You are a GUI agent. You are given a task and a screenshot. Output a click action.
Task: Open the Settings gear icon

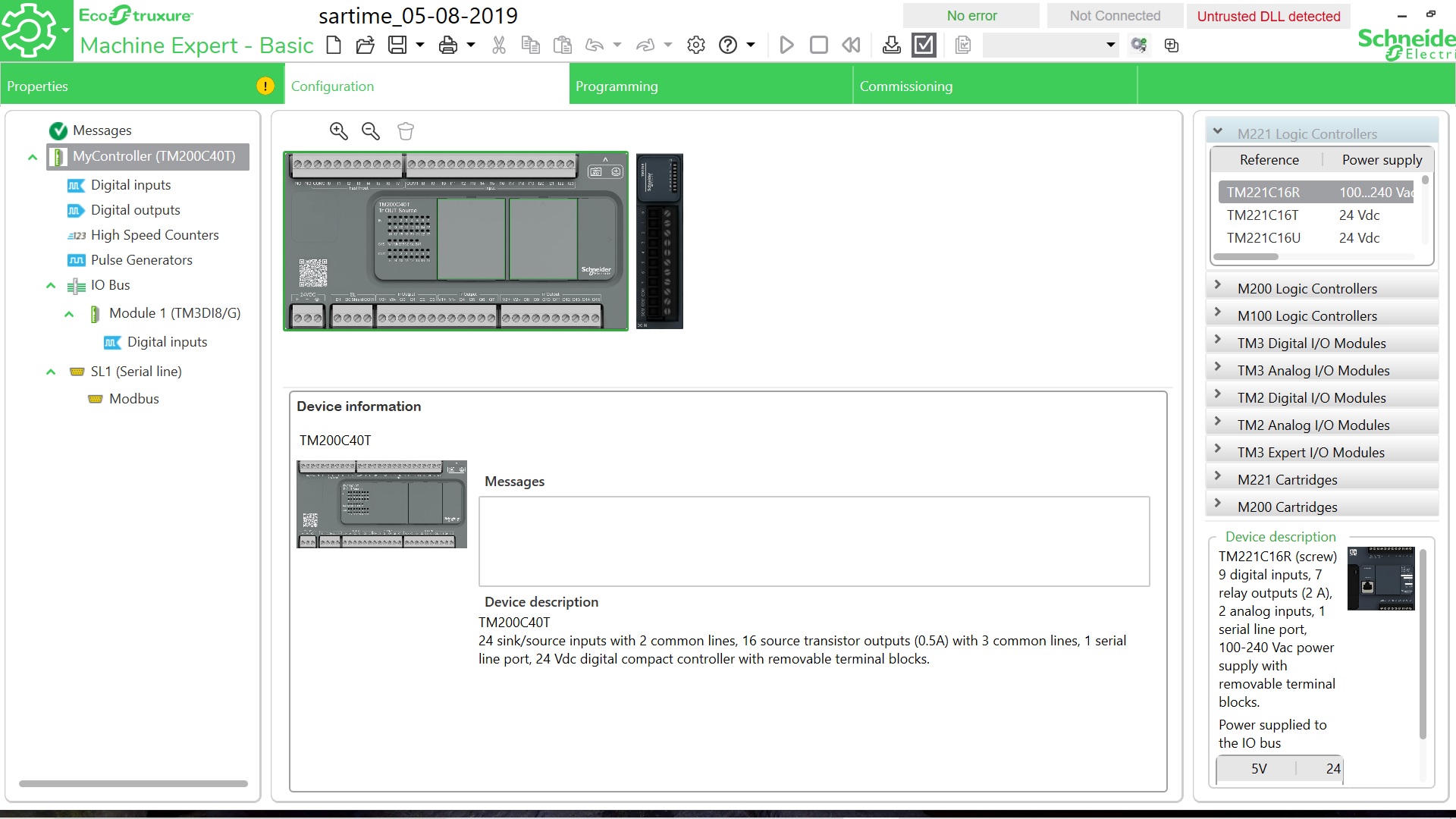pyautogui.click(x=696, y=45)
